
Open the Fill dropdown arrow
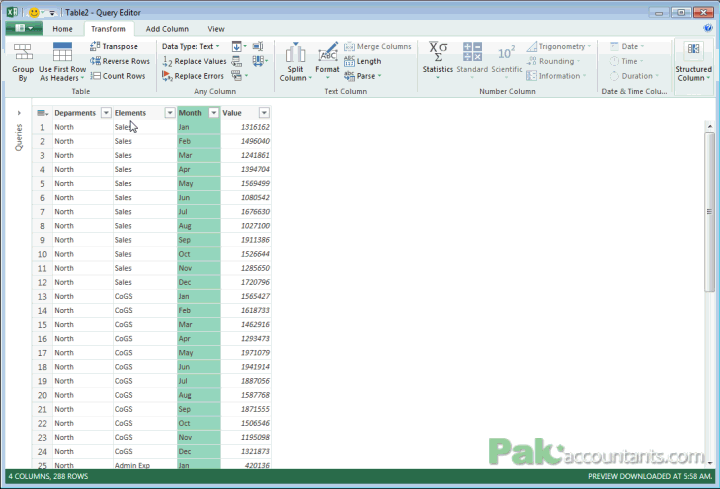245,46
